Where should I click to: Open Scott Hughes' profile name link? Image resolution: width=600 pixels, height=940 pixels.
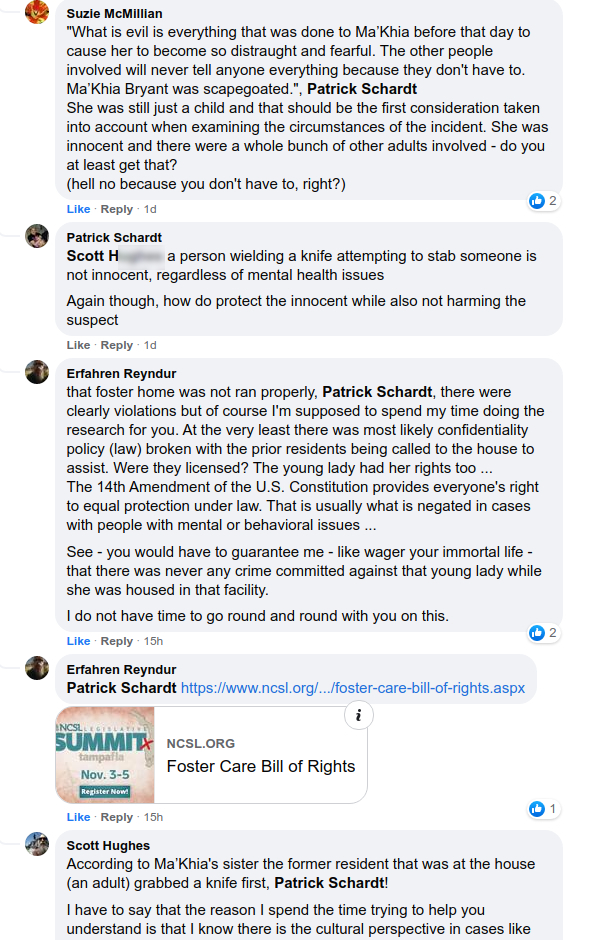(109, 845)
